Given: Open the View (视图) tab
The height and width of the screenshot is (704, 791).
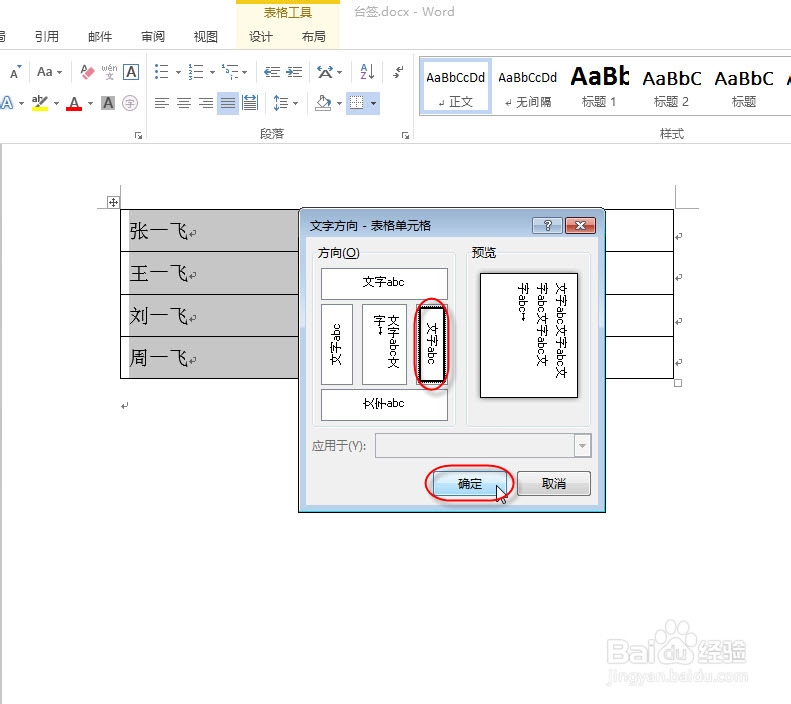Looking at the screenshot, I should [206, 36].
